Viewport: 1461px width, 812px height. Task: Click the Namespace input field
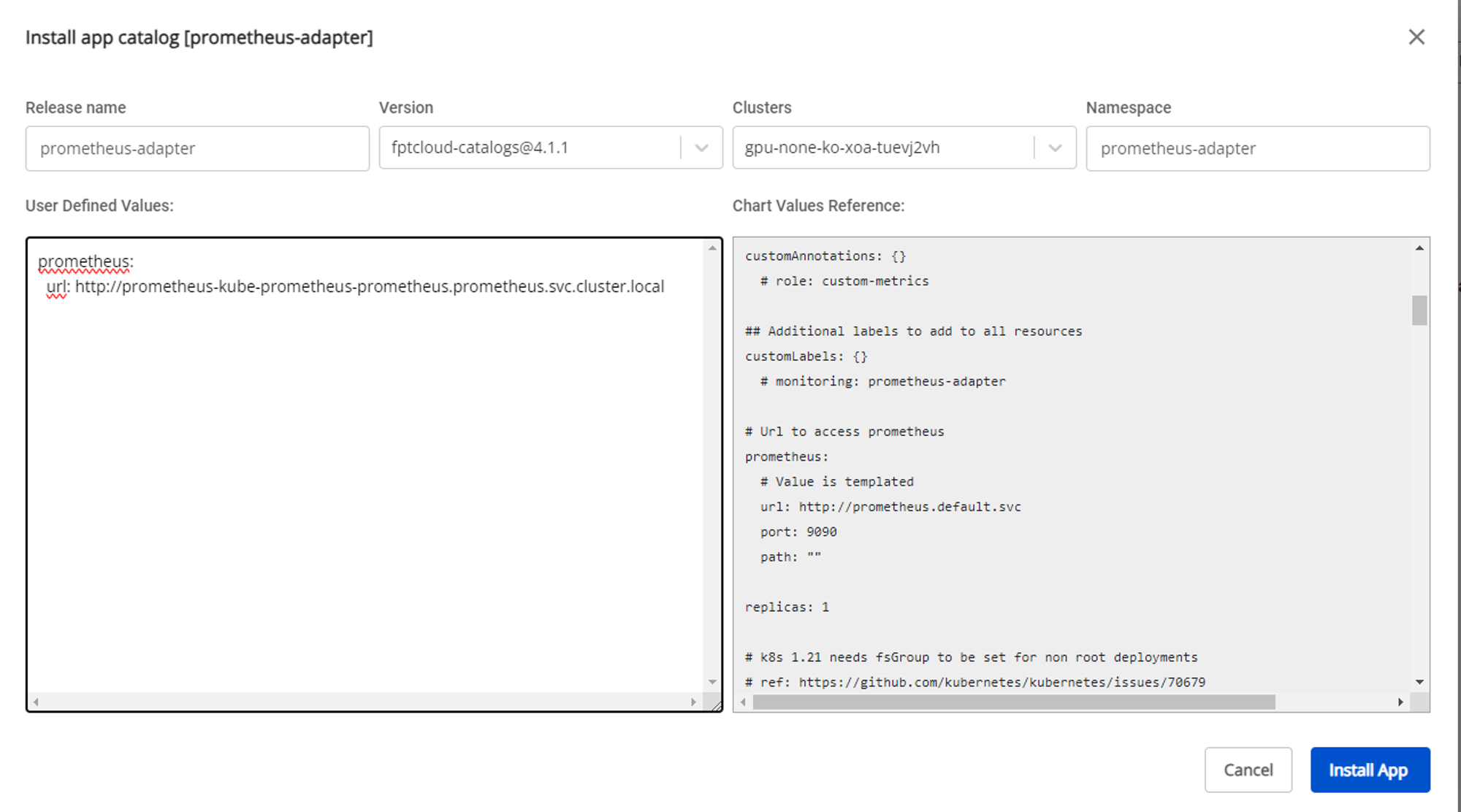[x=1257, y=148]
